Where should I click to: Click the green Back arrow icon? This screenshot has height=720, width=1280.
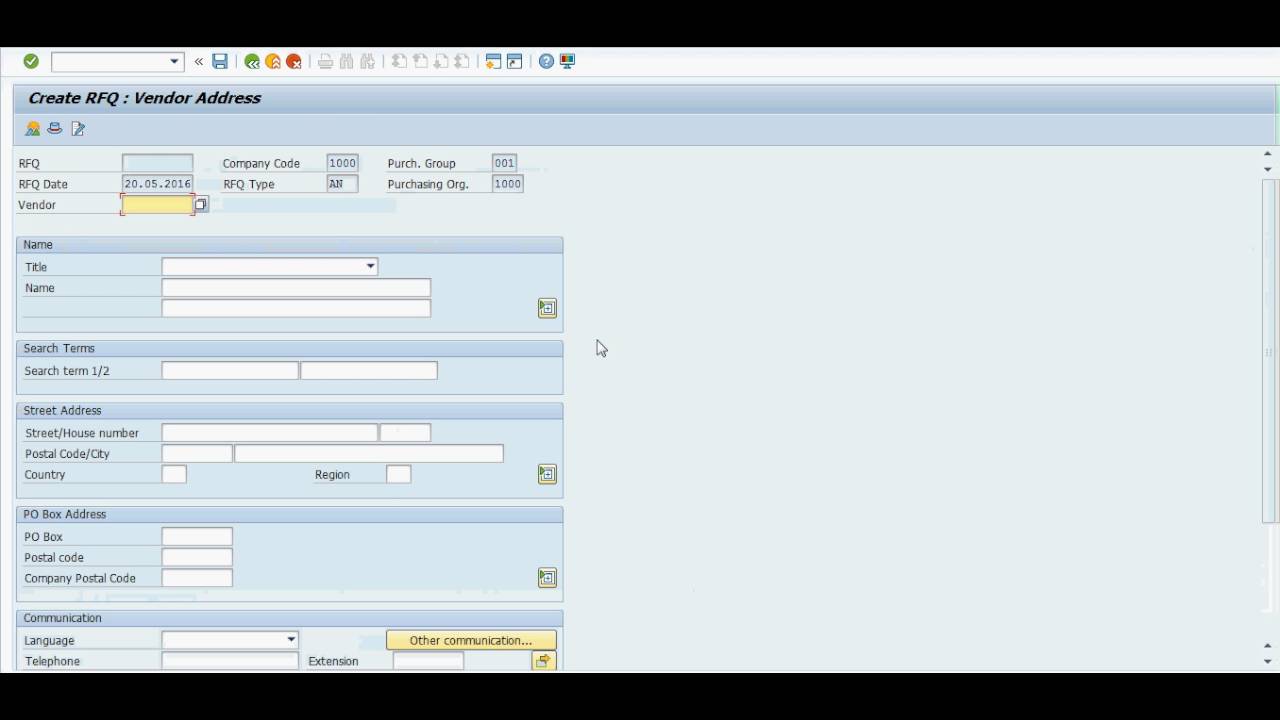pyautogui.click(x=252, y=62)
